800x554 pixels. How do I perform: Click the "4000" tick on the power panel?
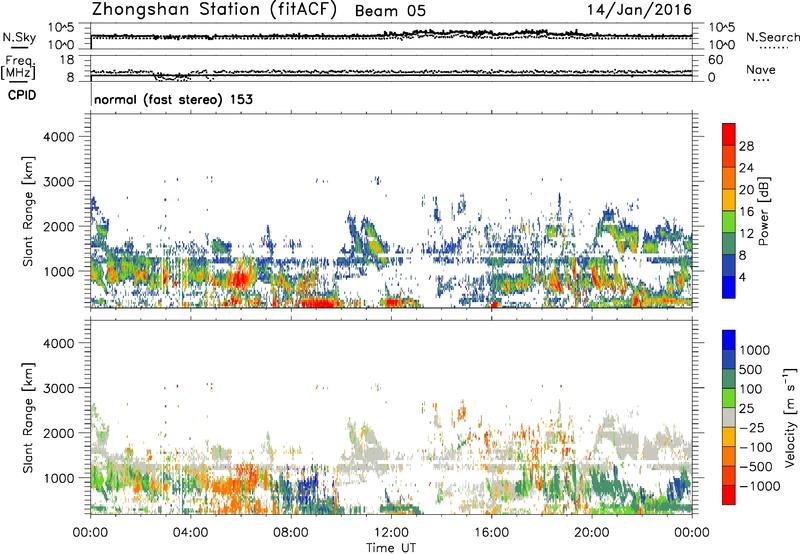point(58,137)
